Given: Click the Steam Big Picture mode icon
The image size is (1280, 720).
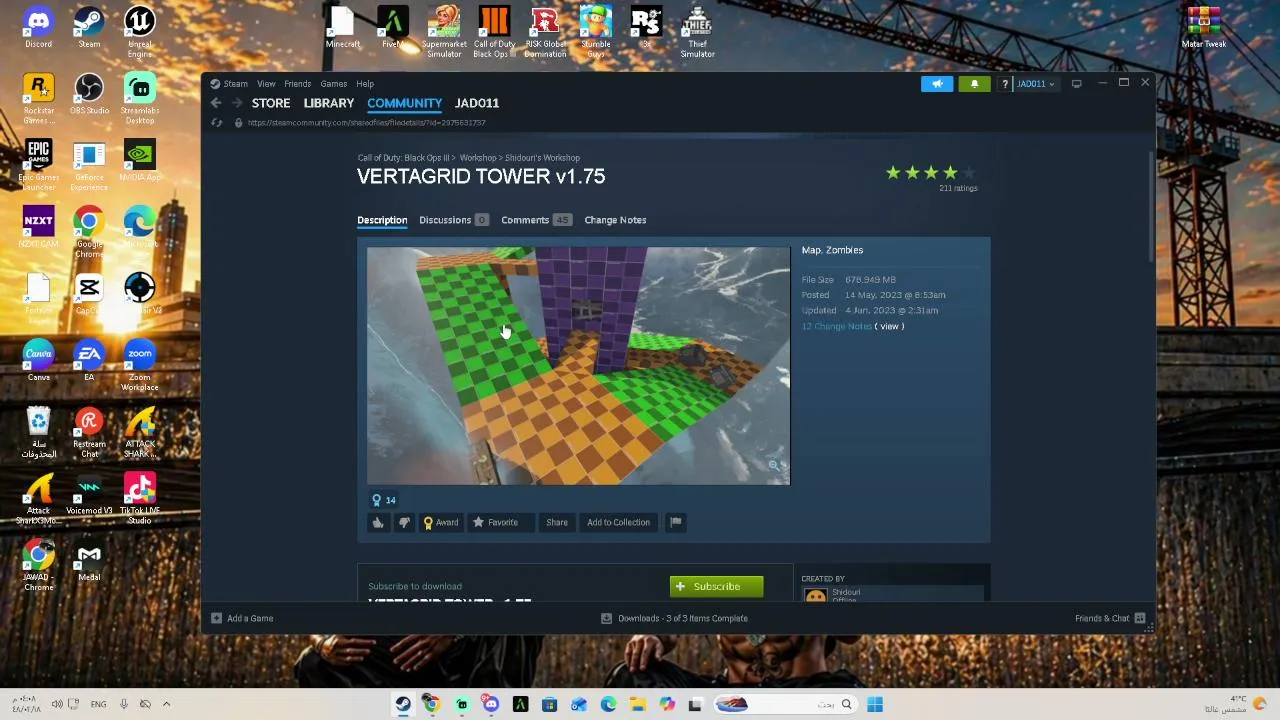Looking at the screenshot, I should click(x=1076, y=84).
